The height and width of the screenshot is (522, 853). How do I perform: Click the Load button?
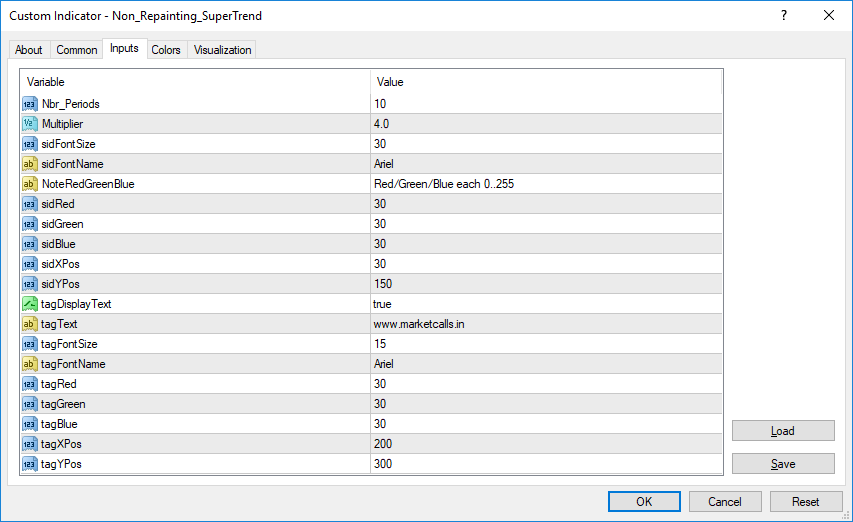[x=783, y=431]
